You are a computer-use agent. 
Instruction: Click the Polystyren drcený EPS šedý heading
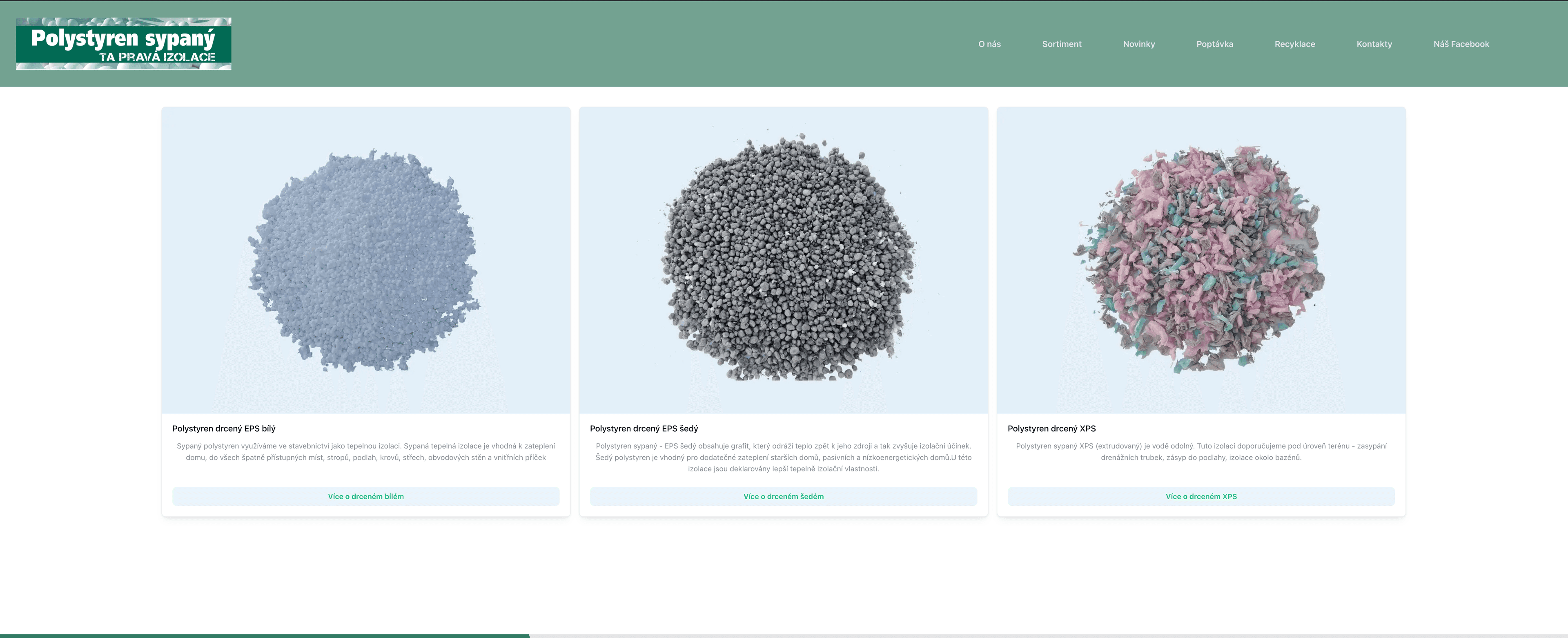(x=644, y=428)
